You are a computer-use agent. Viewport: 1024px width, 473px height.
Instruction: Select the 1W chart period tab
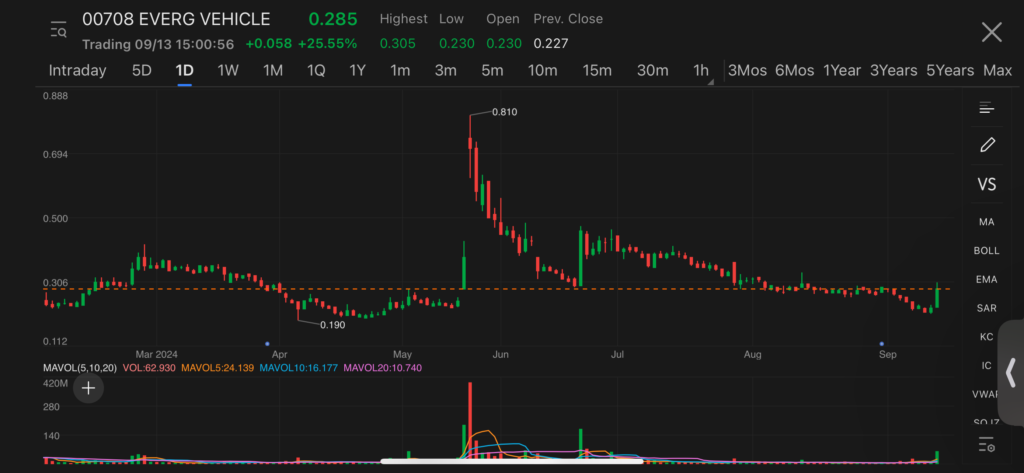point(228,71)
